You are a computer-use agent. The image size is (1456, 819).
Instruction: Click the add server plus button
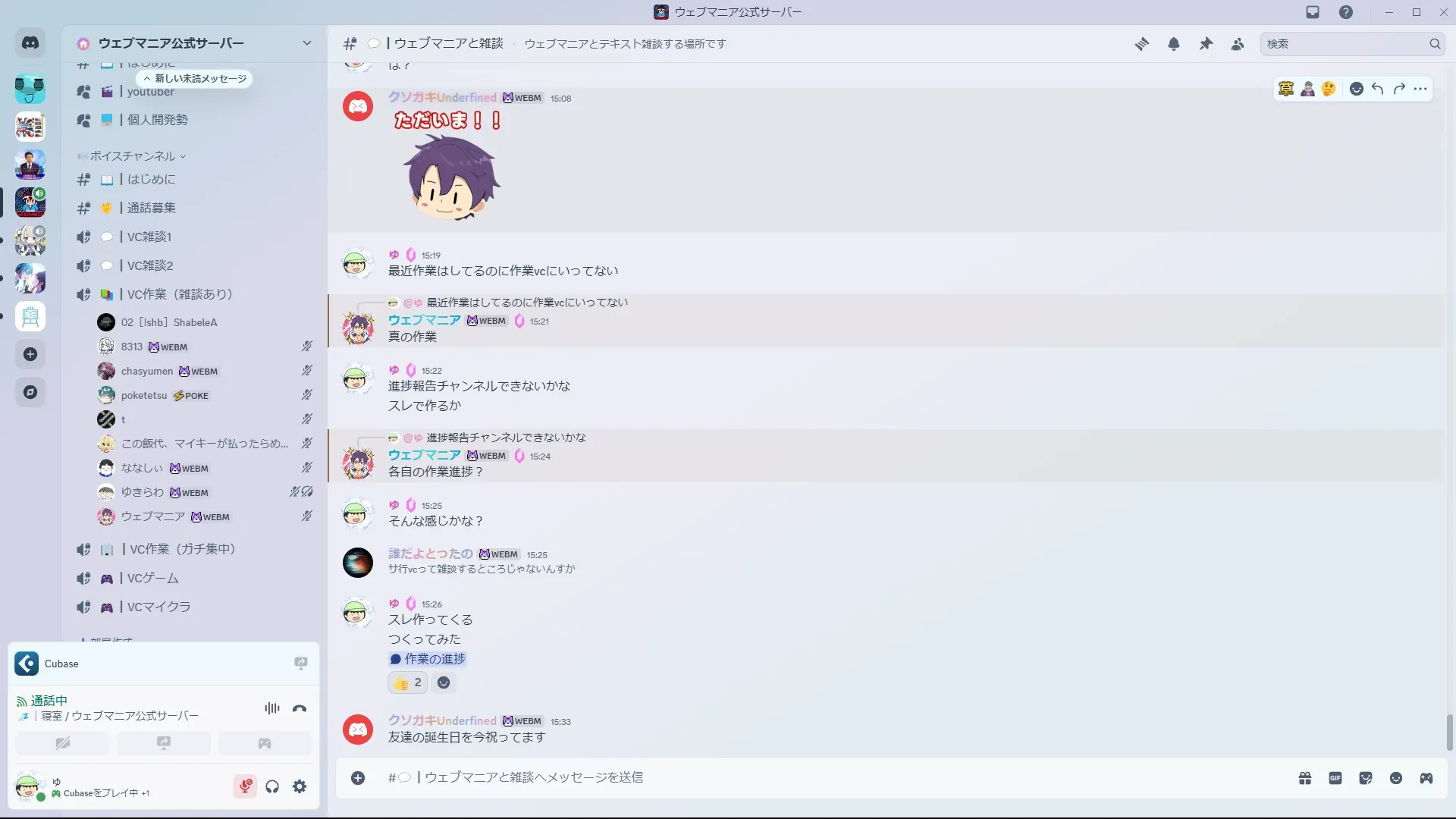pyautogui.click(x=30, y=354)
